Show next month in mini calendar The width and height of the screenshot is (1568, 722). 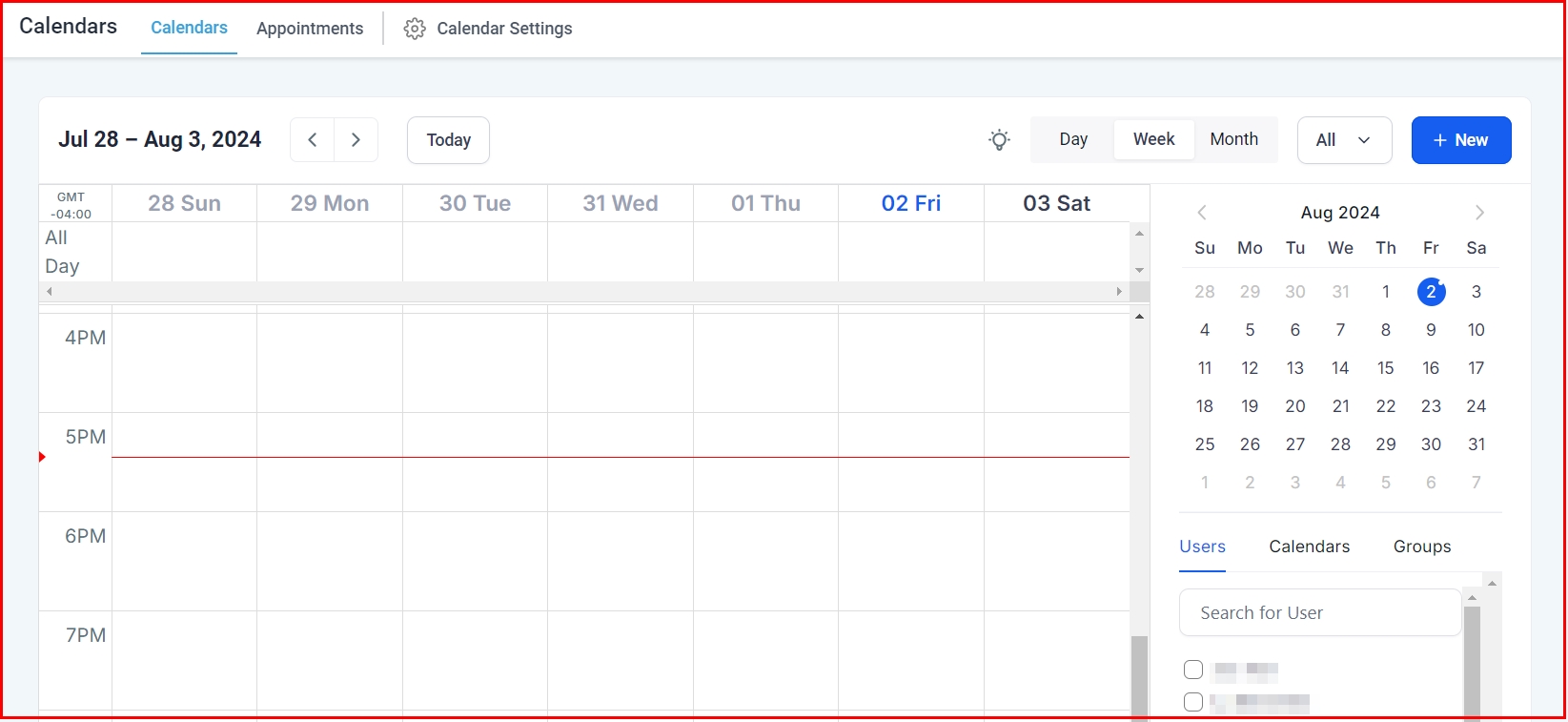pos(1479,213)
